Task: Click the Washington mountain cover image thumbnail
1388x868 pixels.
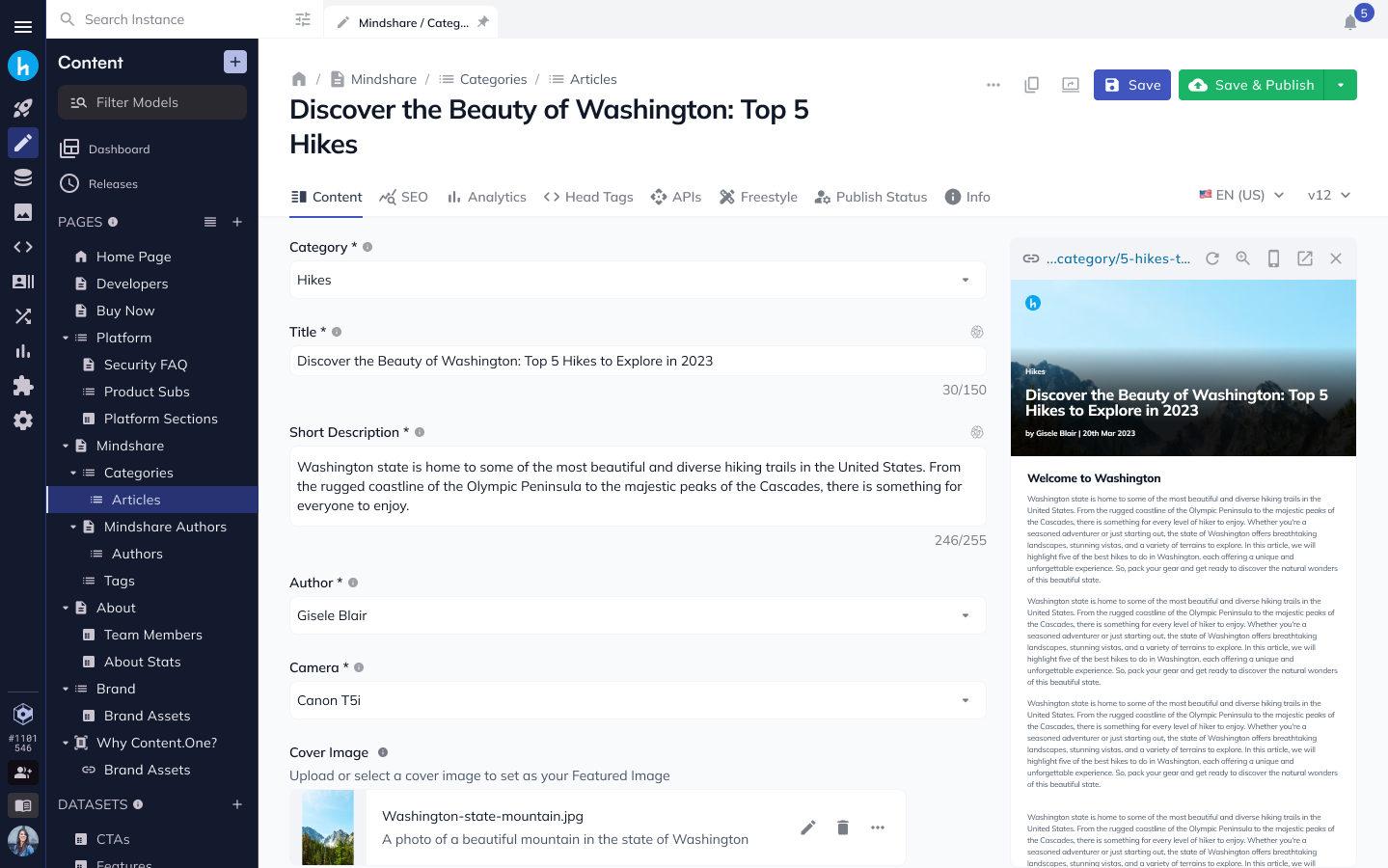Action: click(328, 827)
